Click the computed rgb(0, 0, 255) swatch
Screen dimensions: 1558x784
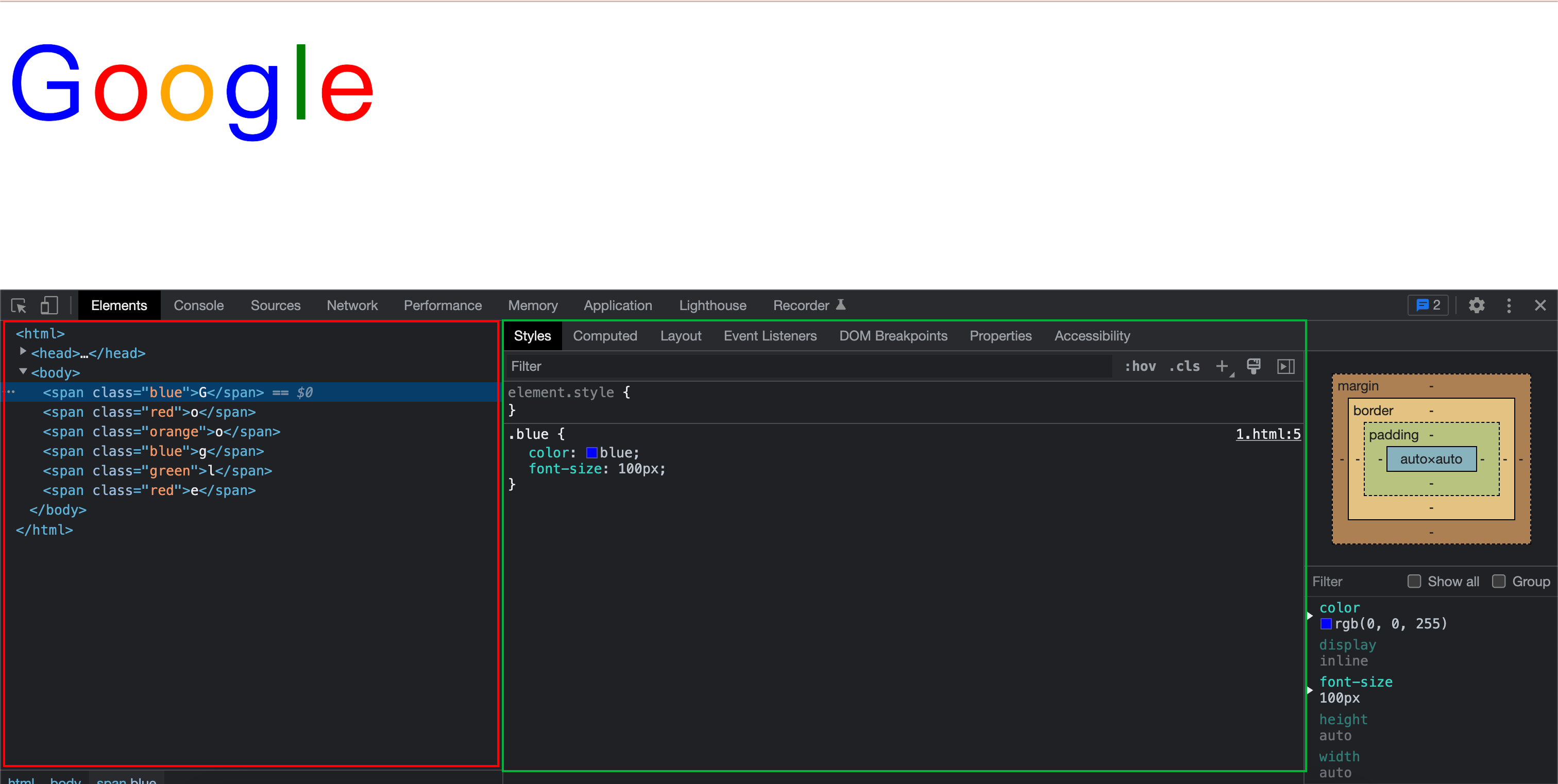coord(1326,624)
